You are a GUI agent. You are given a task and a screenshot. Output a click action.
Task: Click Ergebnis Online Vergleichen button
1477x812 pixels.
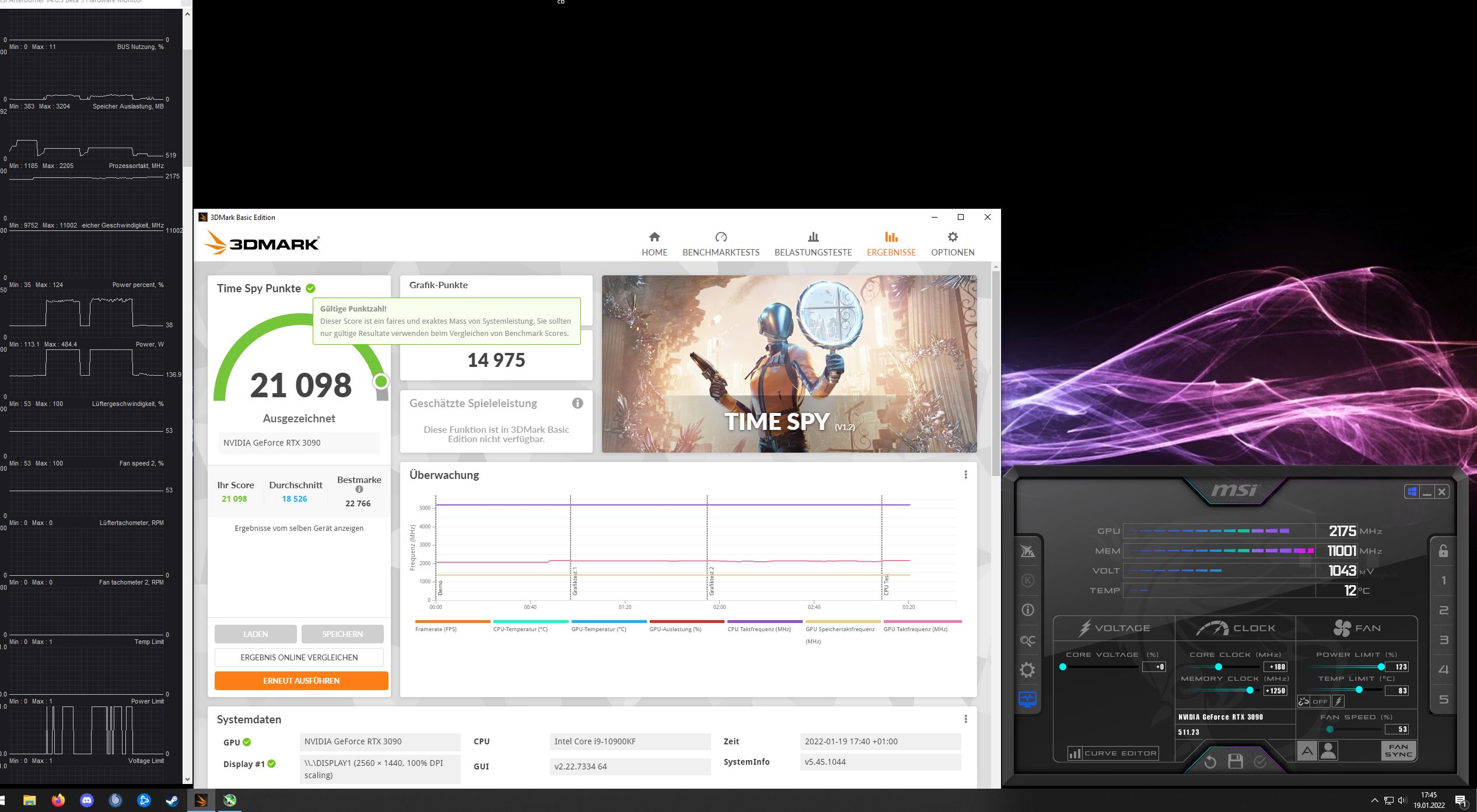click(x=299, y=657)
